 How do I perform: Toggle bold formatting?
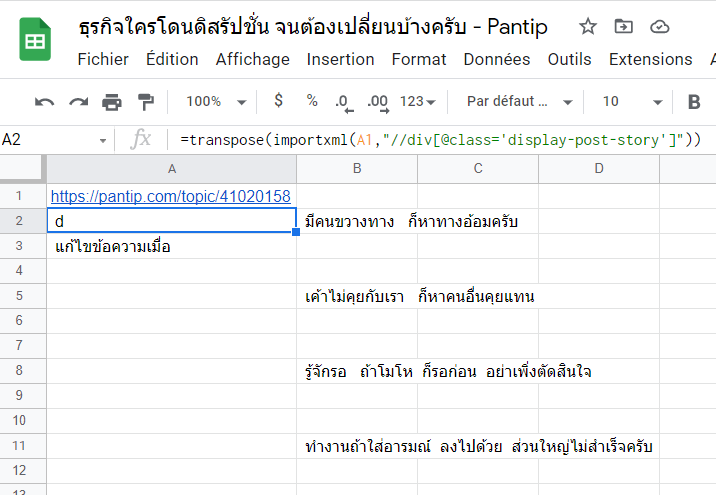pyautogui.click(x=694, y=102)
